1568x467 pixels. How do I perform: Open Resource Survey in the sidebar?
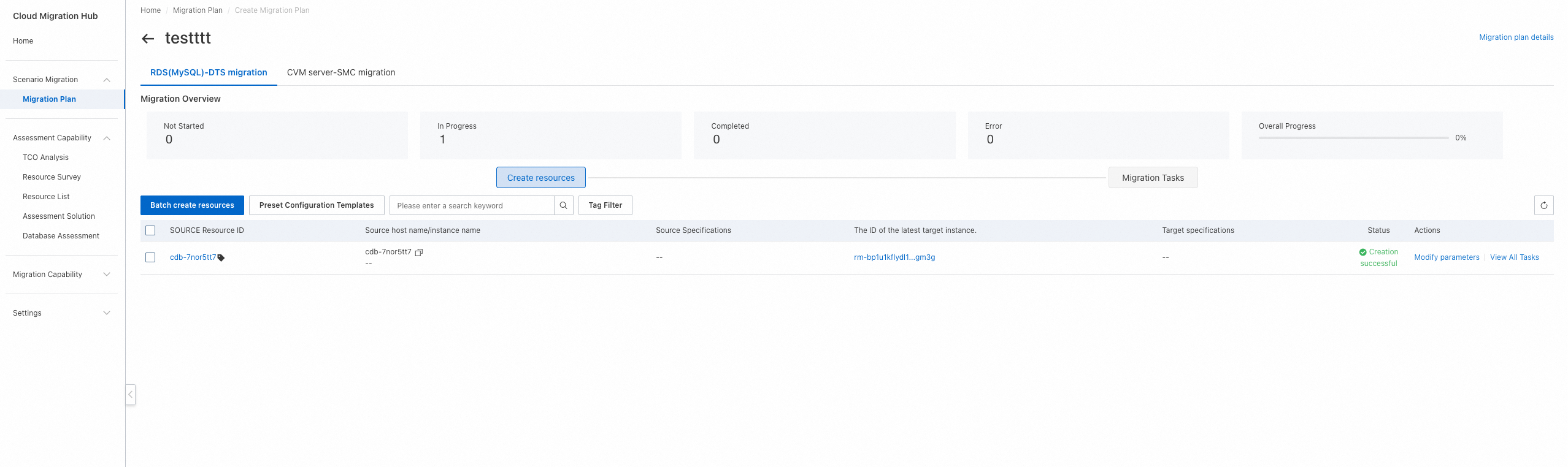(x=52, y=177)
